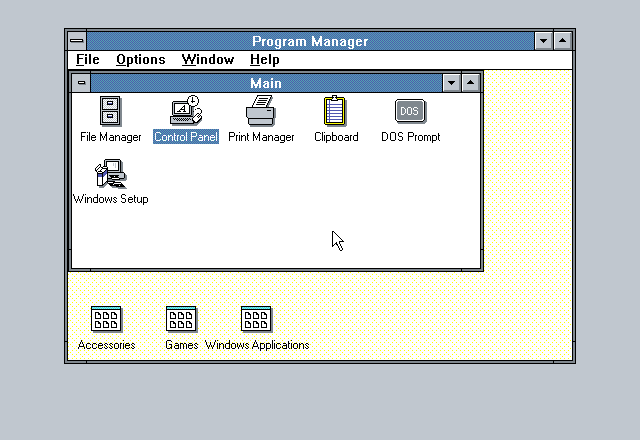
Task: Minimize the Program Manager window
Action: pos(544,41)
